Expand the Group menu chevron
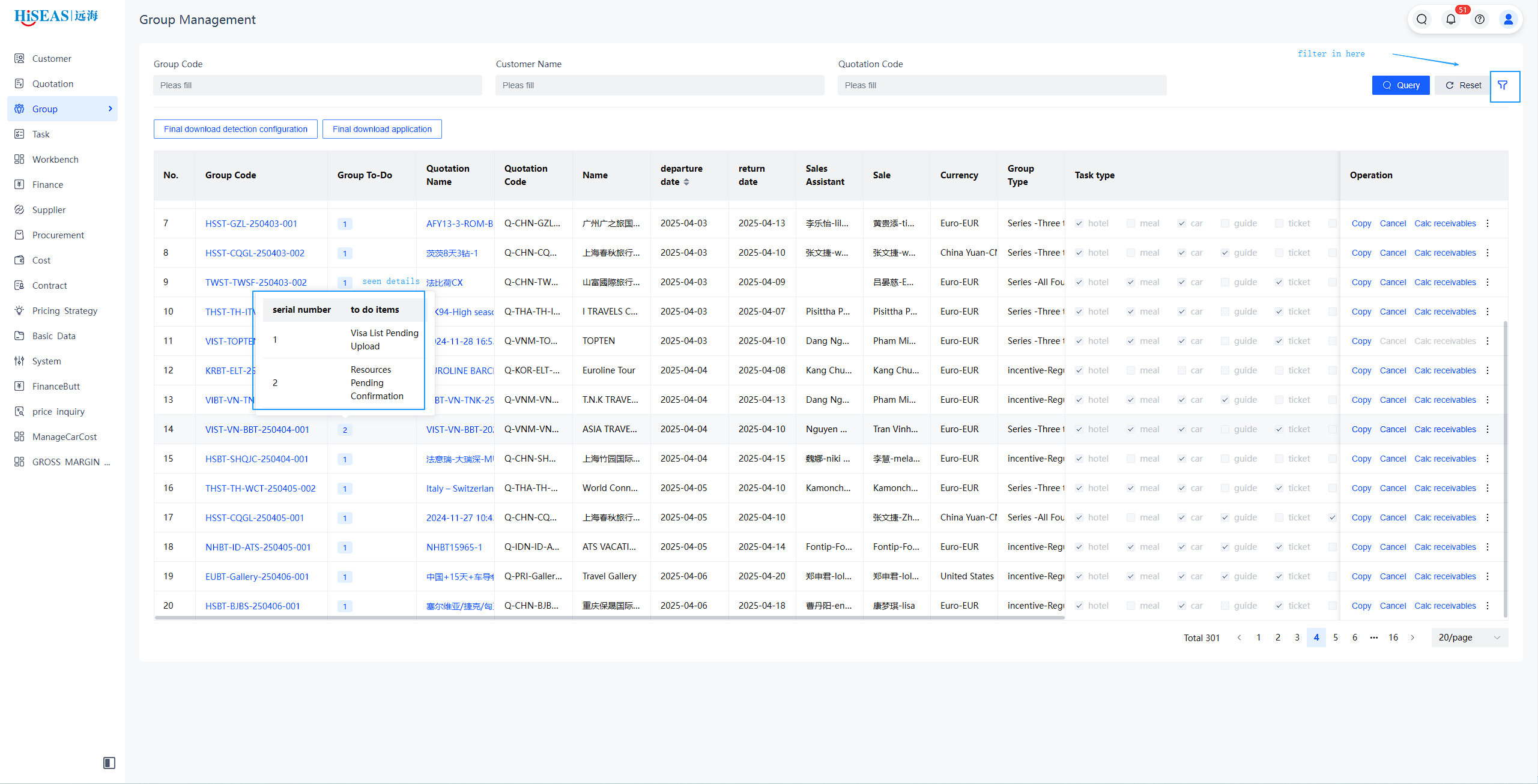Screen dimensions: 1538x784 tap(110, 109)
